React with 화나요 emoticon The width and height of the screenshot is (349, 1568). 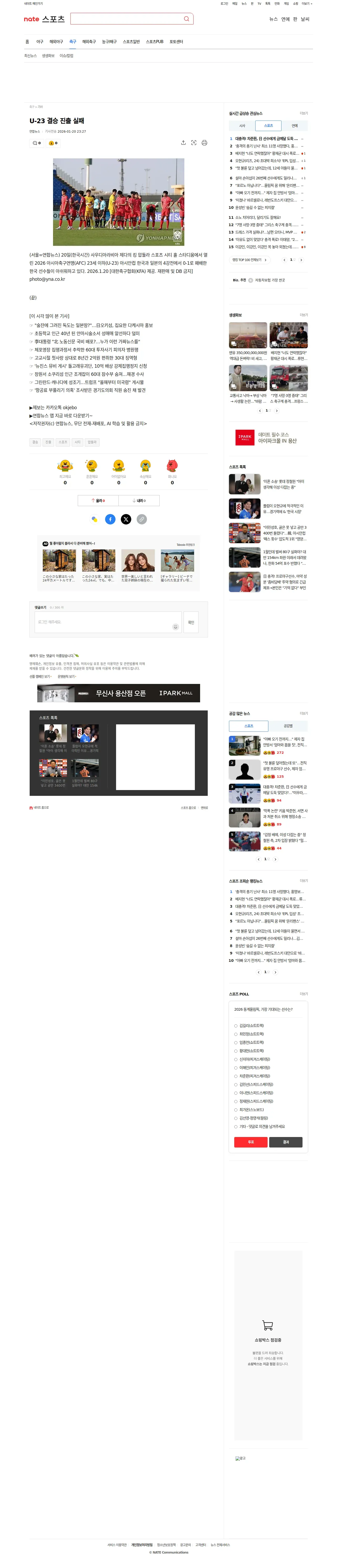coord(172,466)
